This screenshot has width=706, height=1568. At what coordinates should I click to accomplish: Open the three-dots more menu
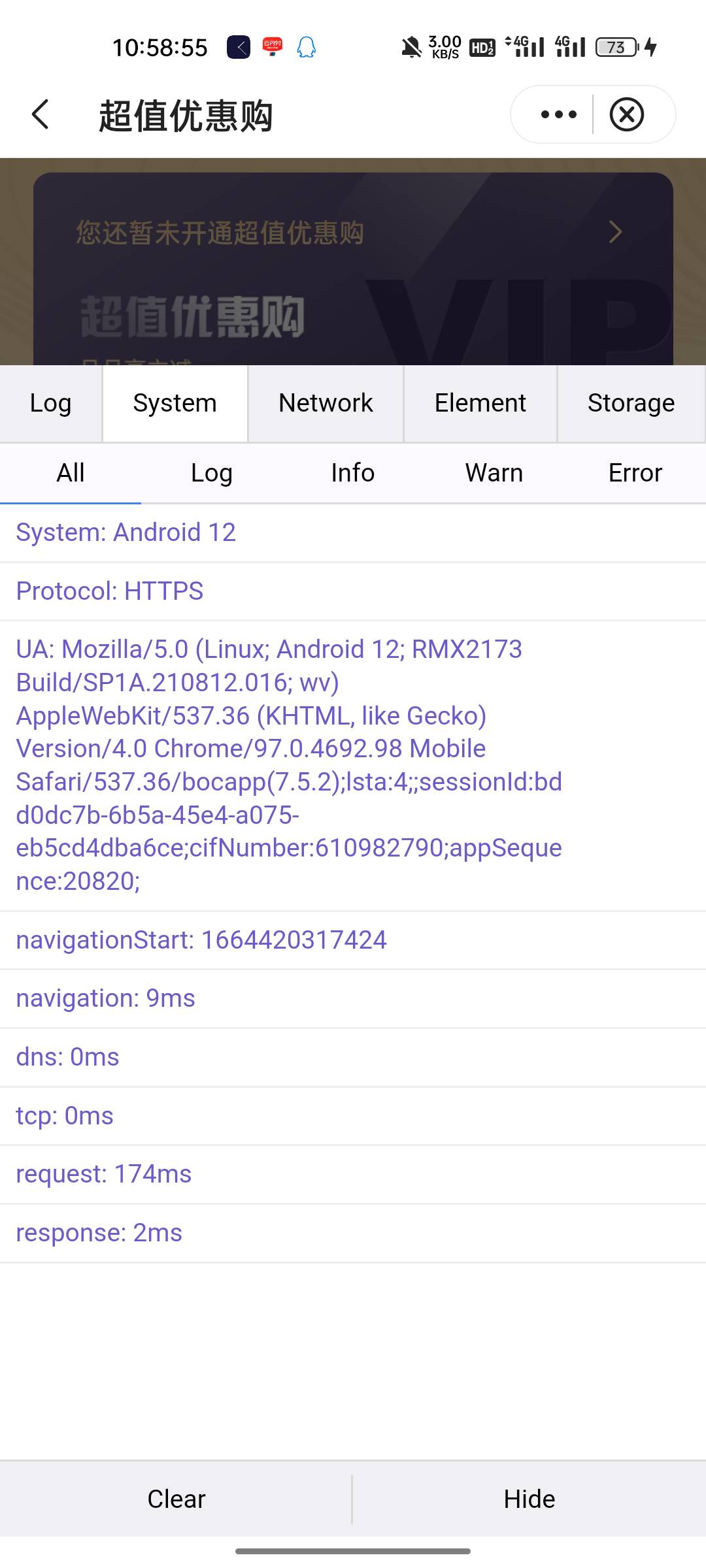(x=559, y=115)
